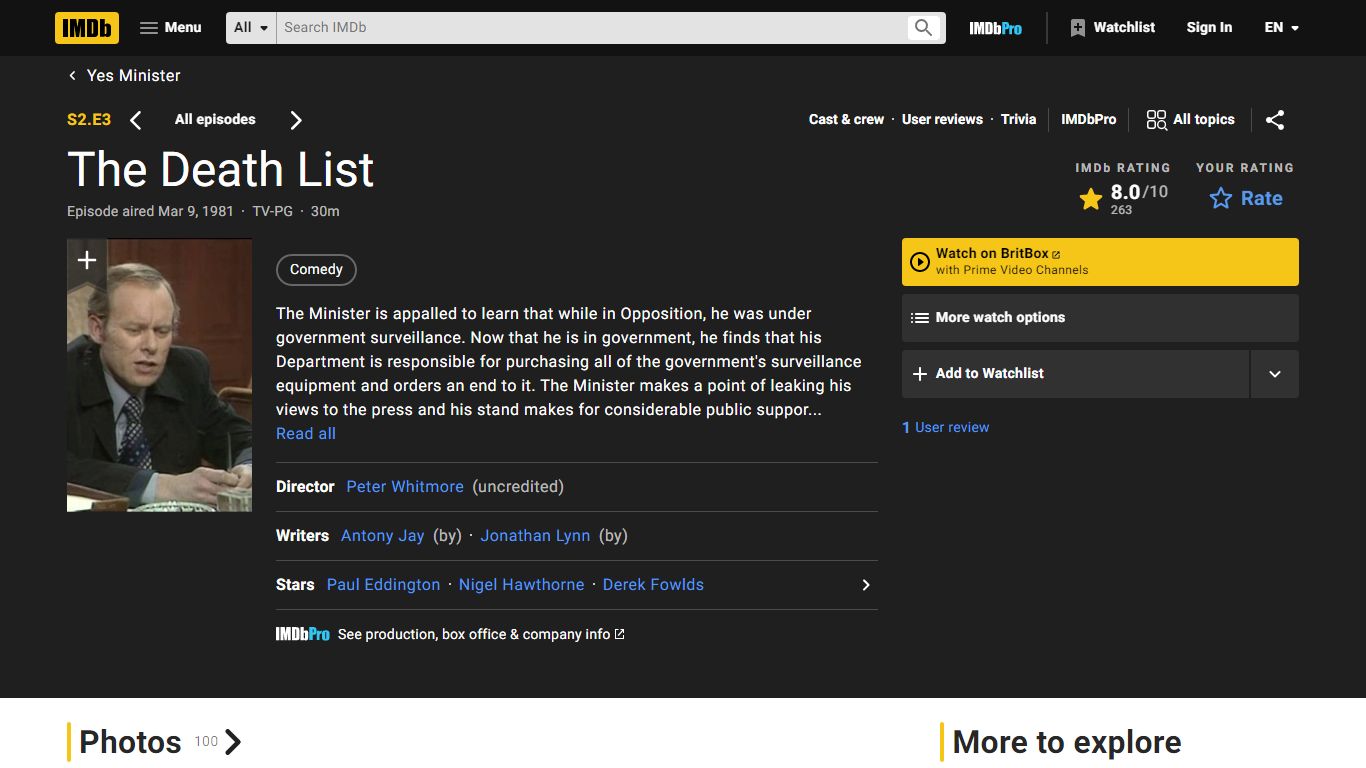Open More watch options
Image resolution: width=1366 pixels, height=768 pixels.
click(1100, 318)
